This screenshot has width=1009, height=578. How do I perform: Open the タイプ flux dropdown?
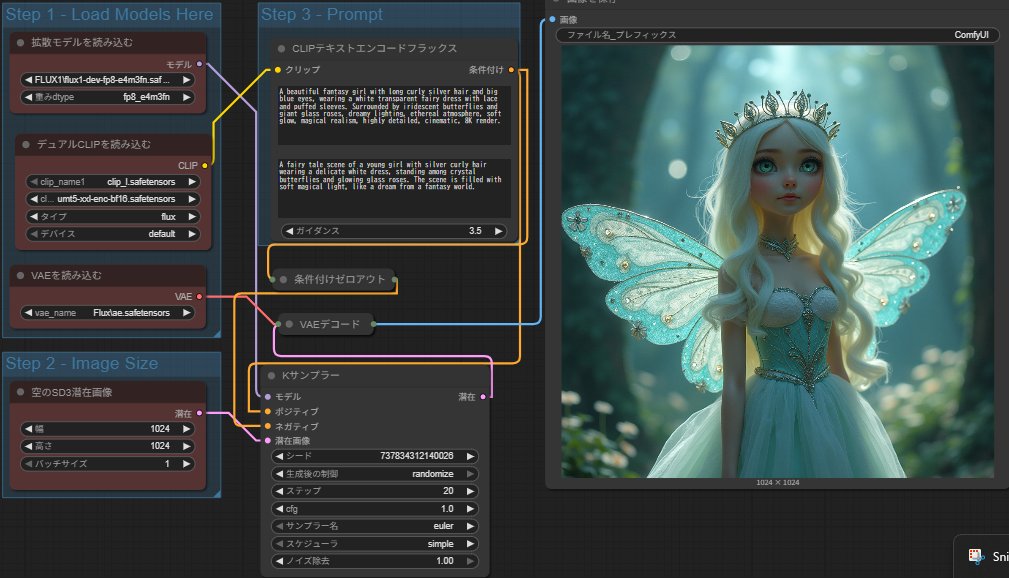(x=113, y=217)
